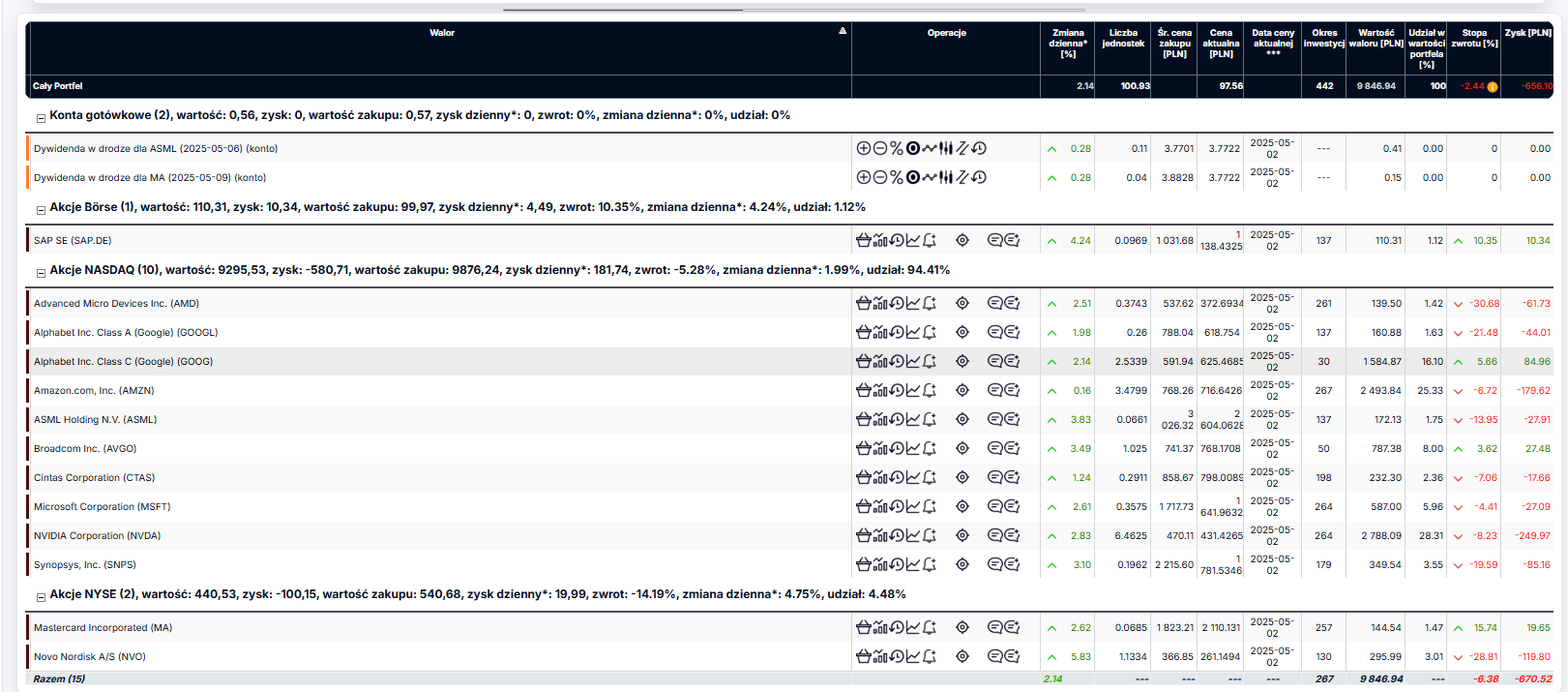Screen dimensions: 1568x692
Task: Open NVIDIA Corporation (NVDA) security name
Action: (x=98, y=535)
